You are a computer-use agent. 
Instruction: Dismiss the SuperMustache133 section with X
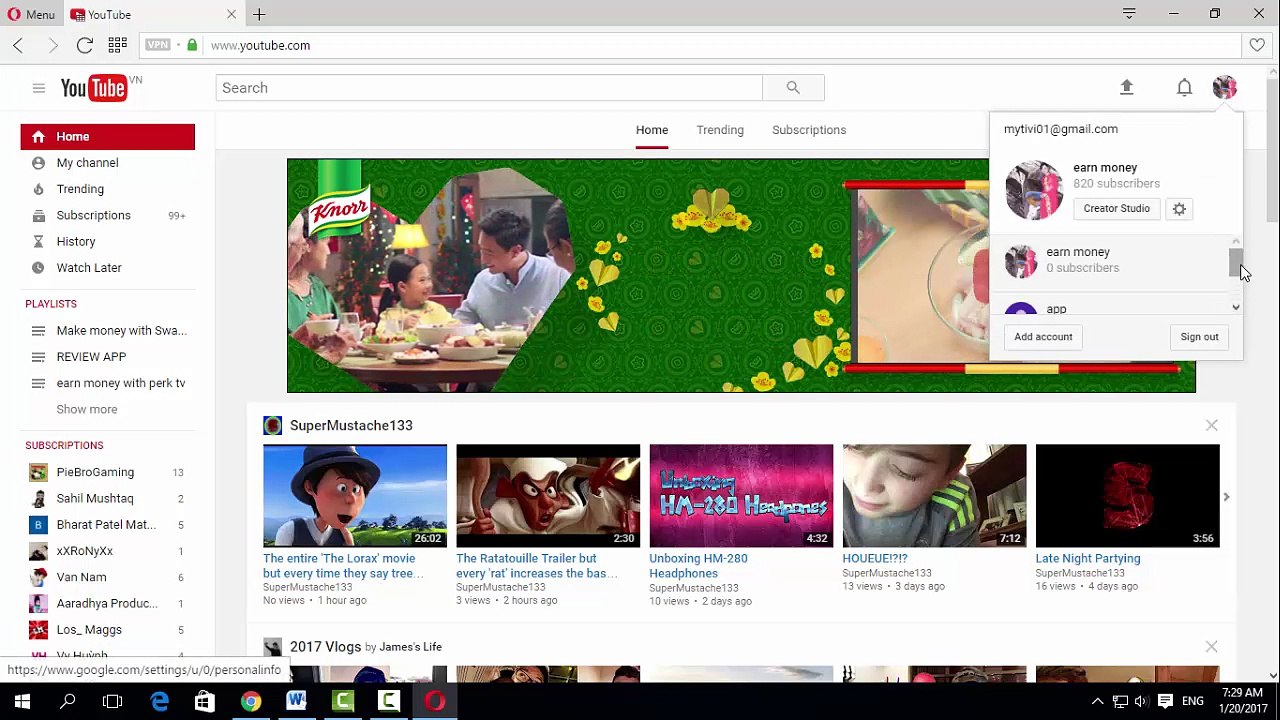[1211, 426]
